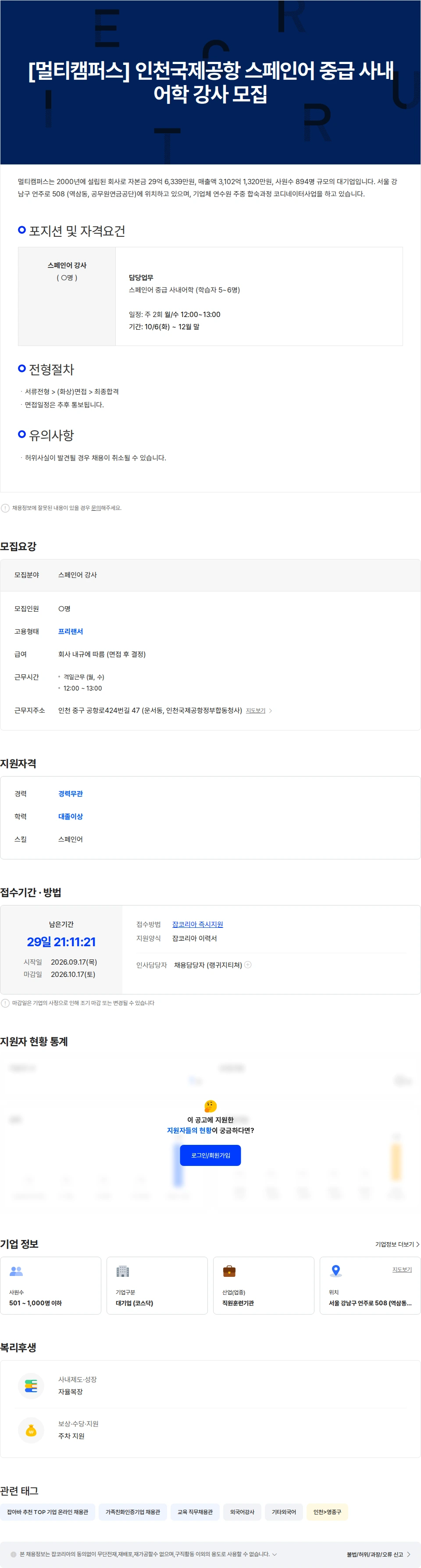421x1568 pixels.
Task: Click the 잡코리아 즉시지원 link
Action: [197, 924]
